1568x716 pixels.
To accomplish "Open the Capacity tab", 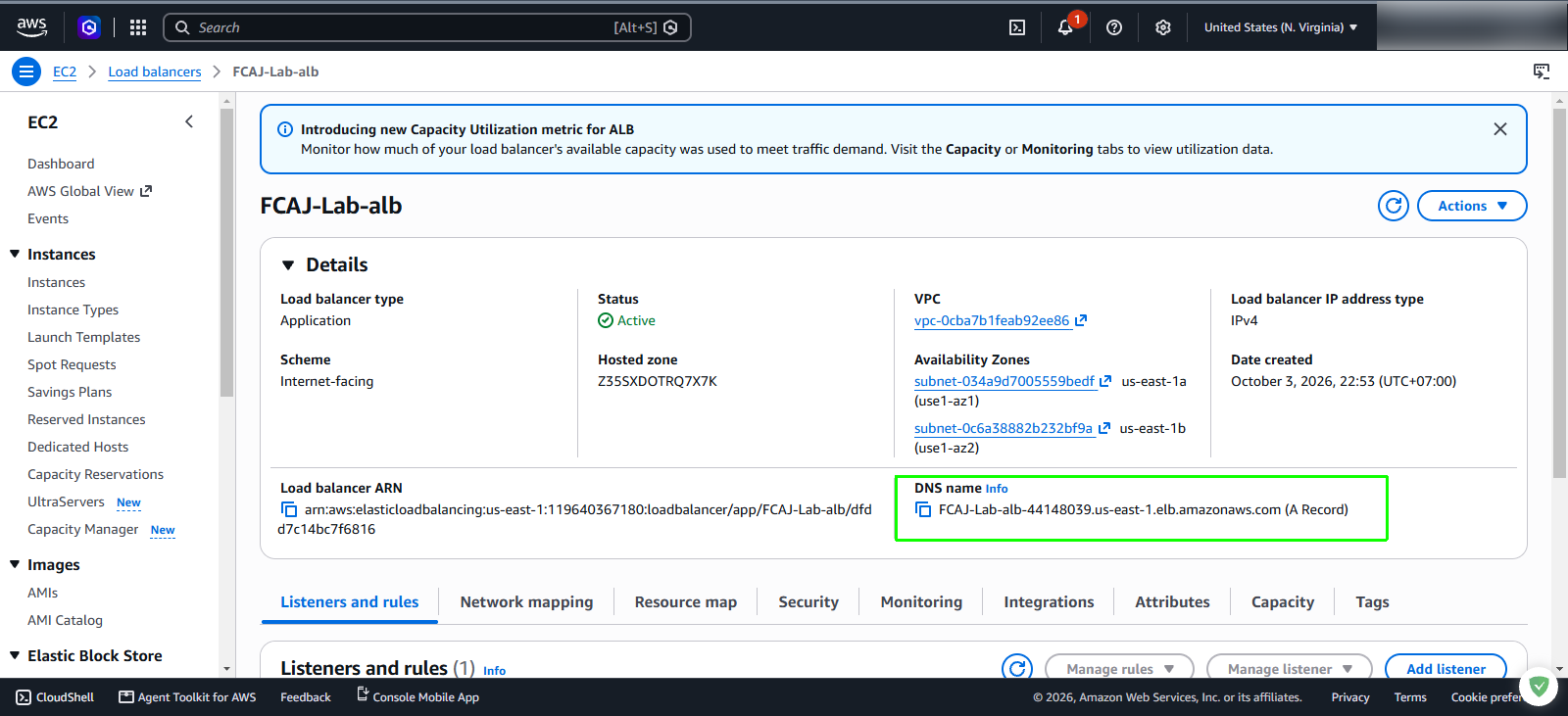I will [x=1283, y=602].
